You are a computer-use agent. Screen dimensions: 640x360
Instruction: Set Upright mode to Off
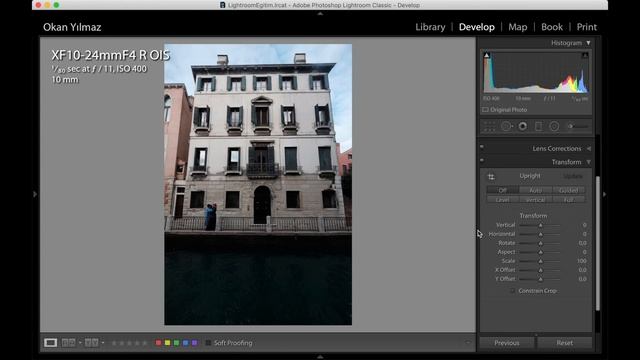[x=502, y=190]
